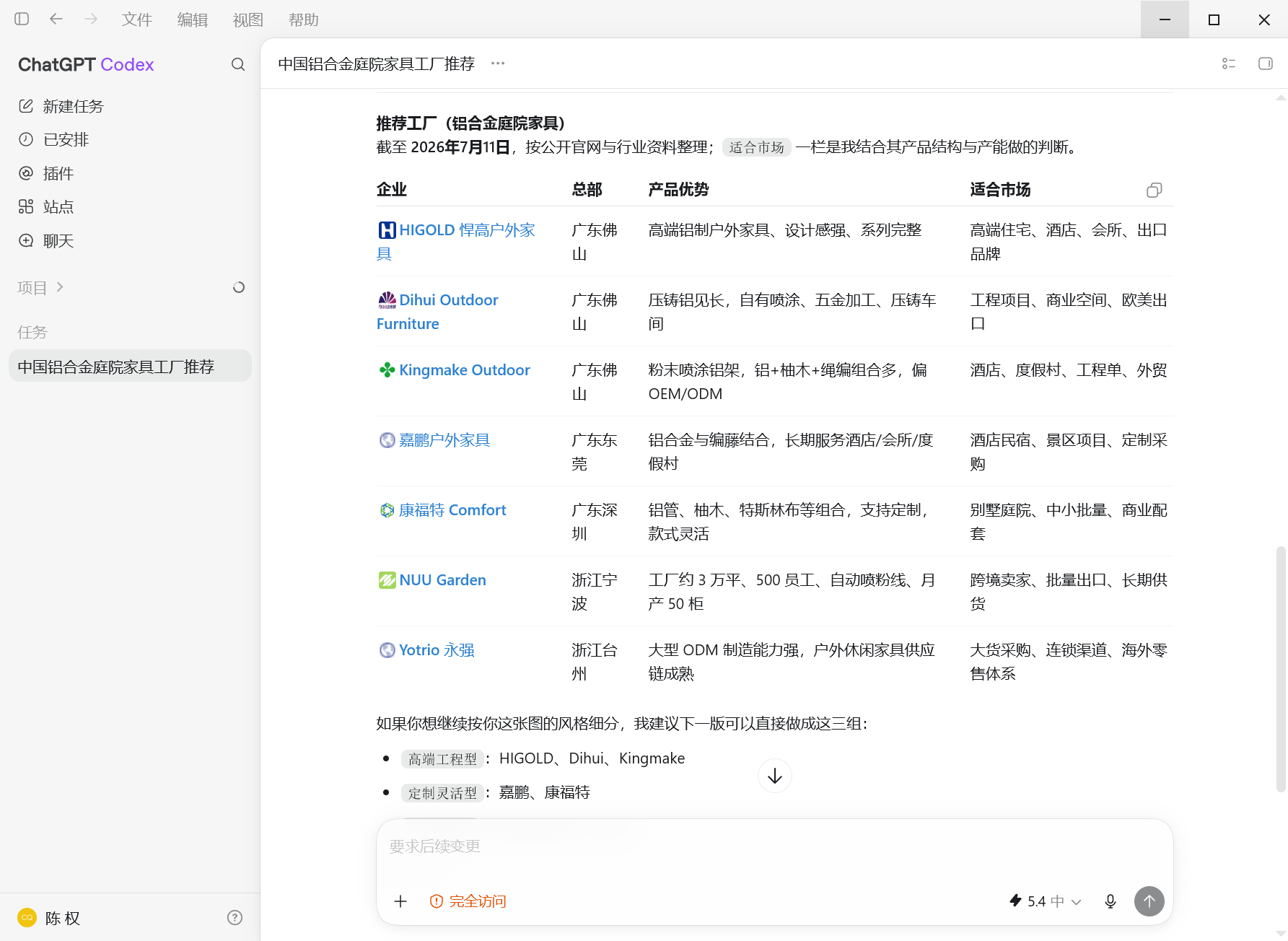
Task: Add attachment with the plus icon
Action: (x=400, y=901)
